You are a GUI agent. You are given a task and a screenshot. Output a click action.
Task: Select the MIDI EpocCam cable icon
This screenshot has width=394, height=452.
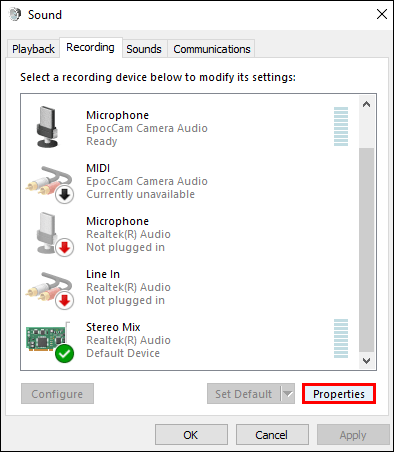[x=49, y=184]
